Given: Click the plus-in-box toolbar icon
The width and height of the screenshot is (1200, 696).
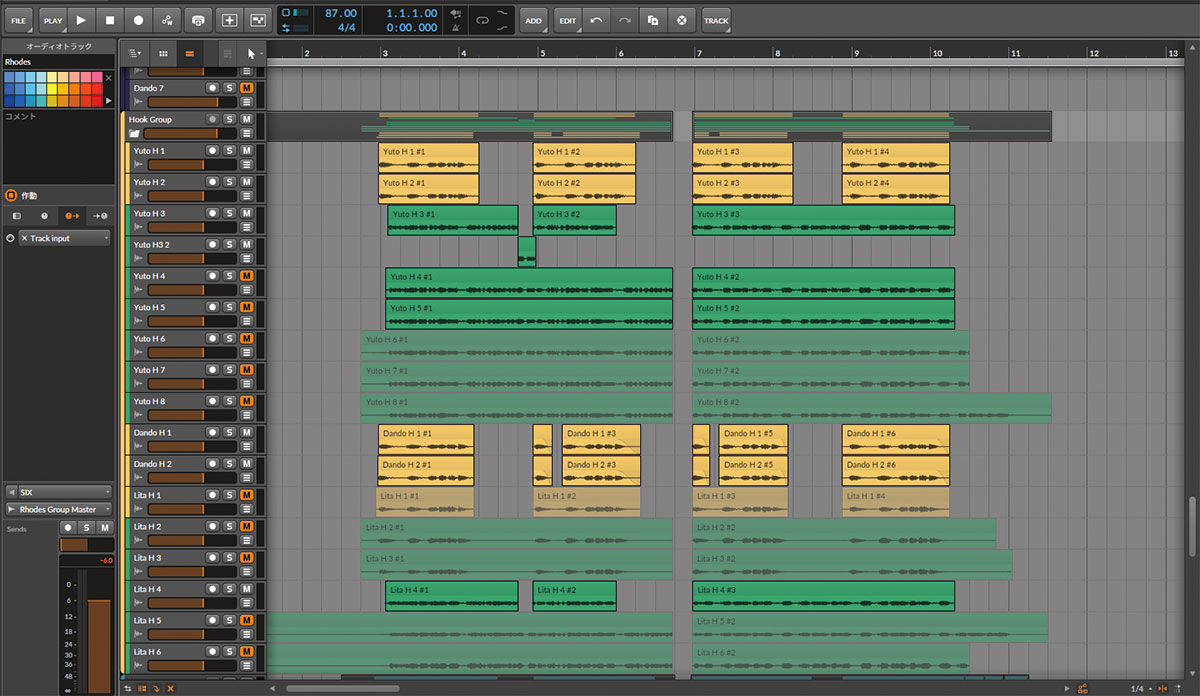Looking at the screenshot, I should [x=229, y=19].
